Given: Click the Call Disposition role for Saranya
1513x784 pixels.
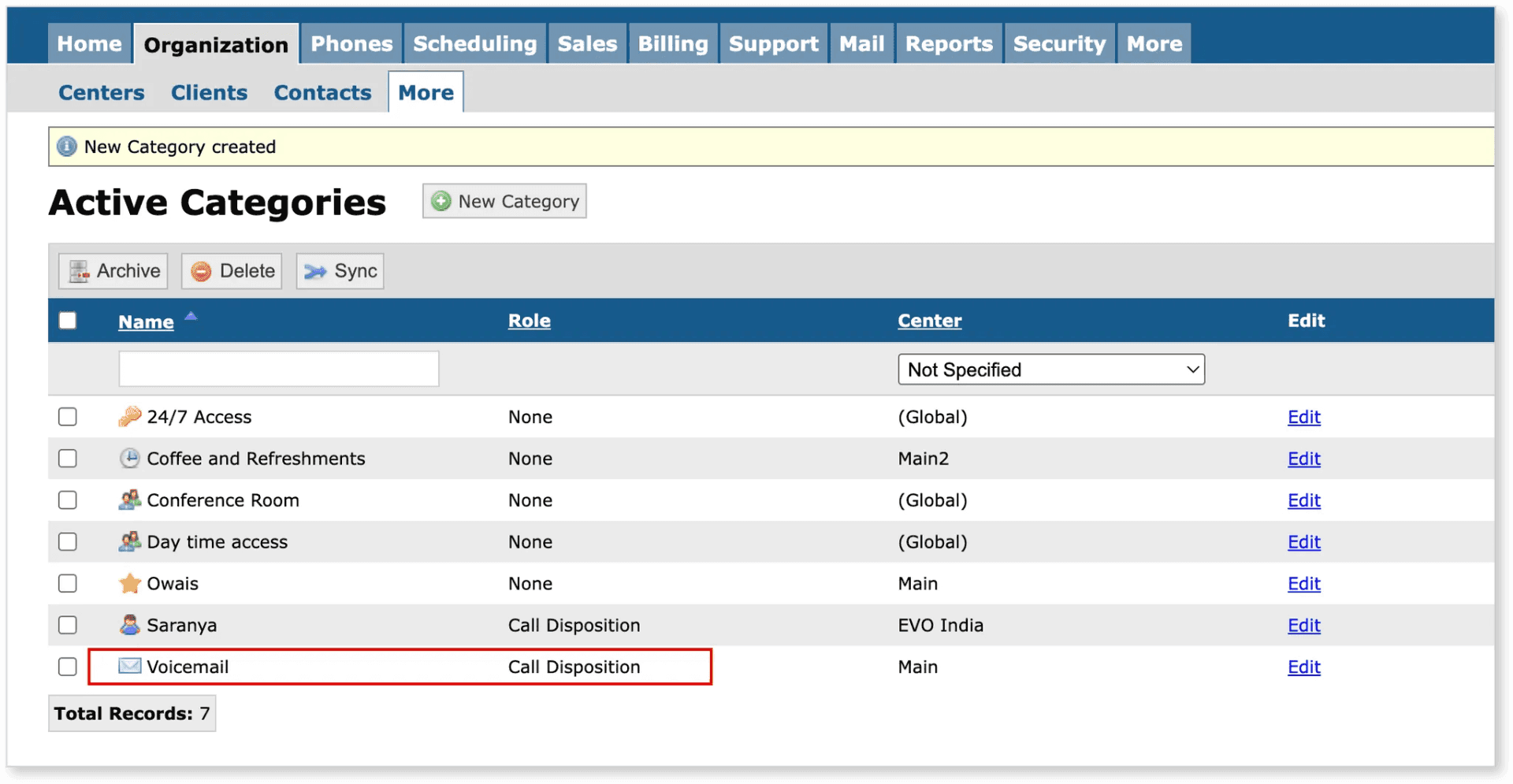Looking at the screenshot, I should click(x=574, y=626).
